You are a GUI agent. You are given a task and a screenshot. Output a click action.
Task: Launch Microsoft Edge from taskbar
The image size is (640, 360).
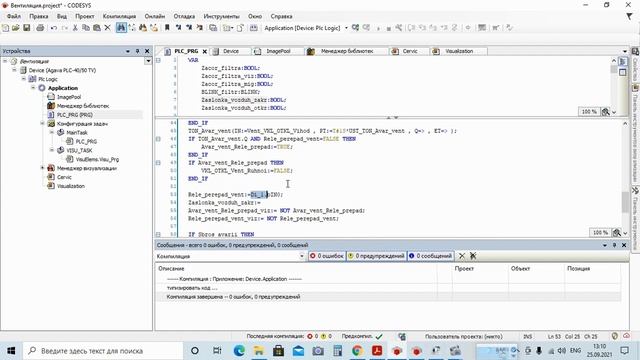[x=239, y=351]
